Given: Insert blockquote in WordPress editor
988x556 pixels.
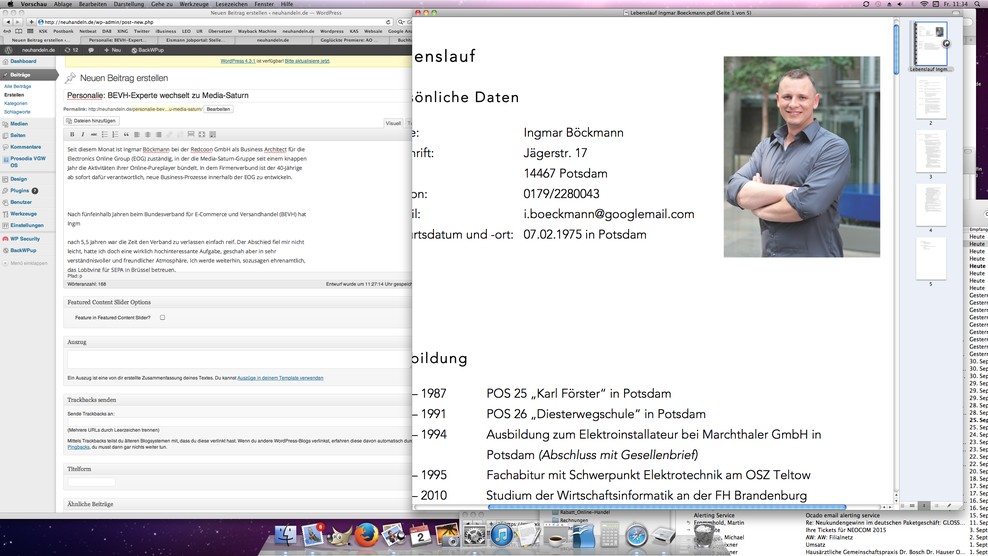Looking at the screenshot, I should coord(126,134).
